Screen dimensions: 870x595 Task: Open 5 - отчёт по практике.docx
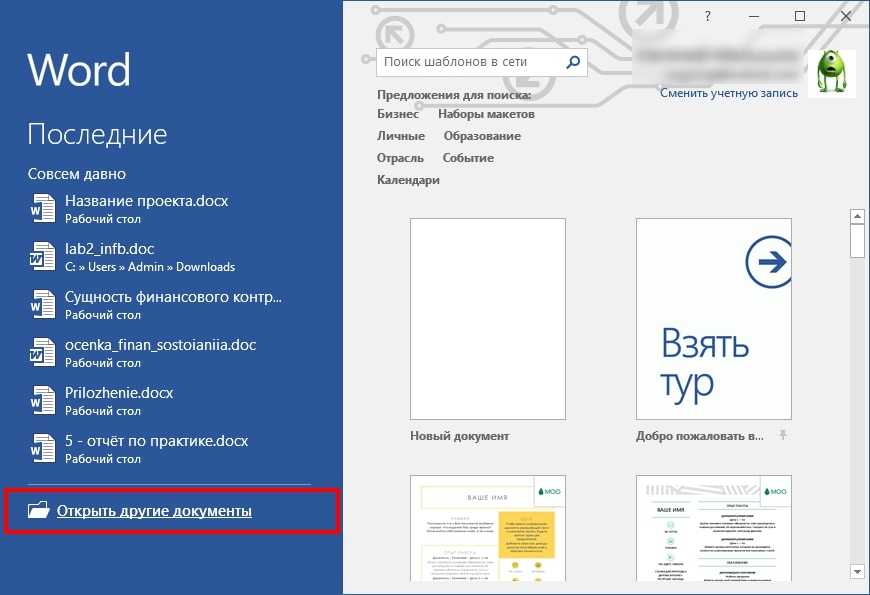point(155,449)
